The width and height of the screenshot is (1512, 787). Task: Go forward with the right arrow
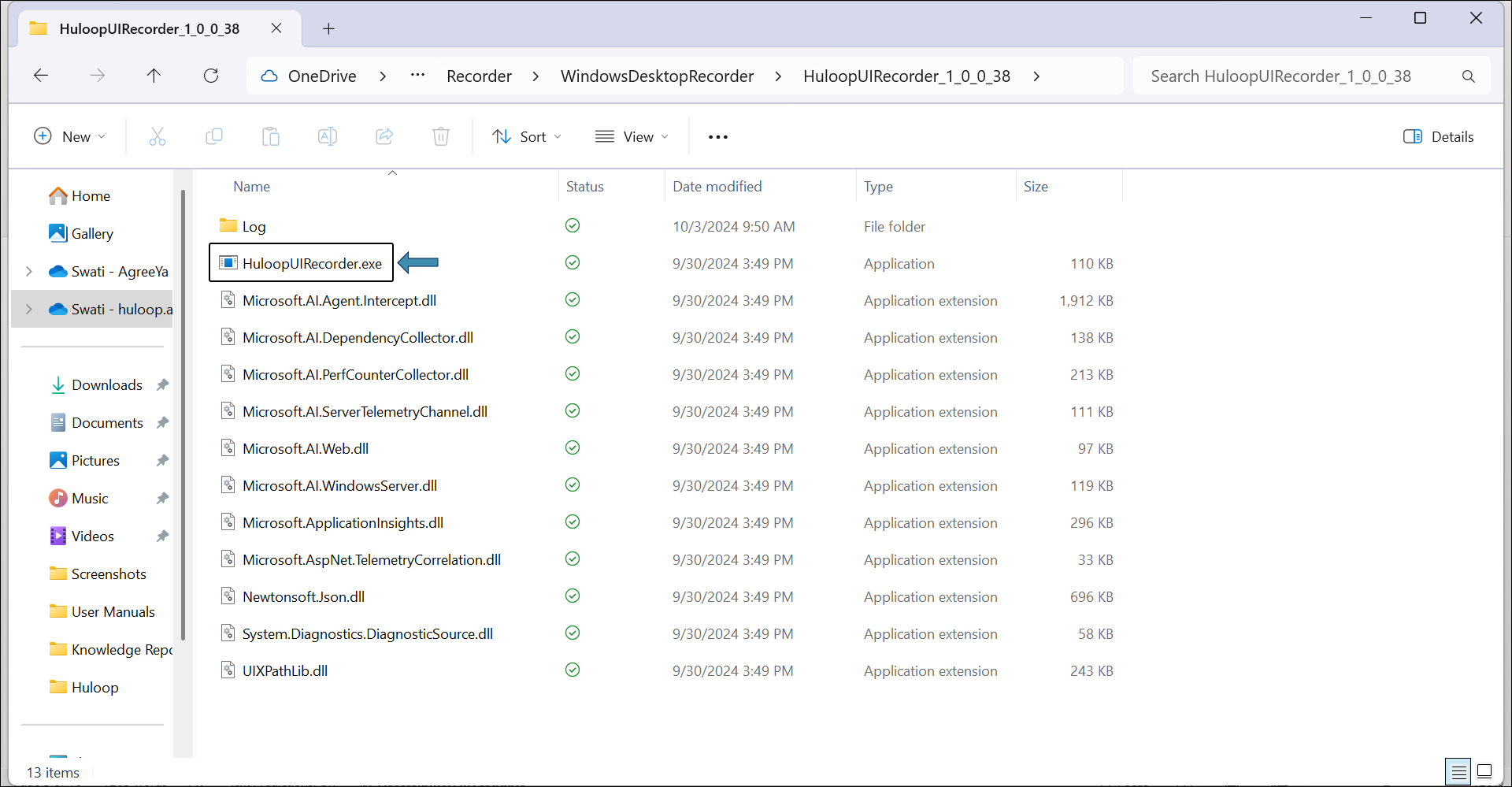tap(98, 76)
